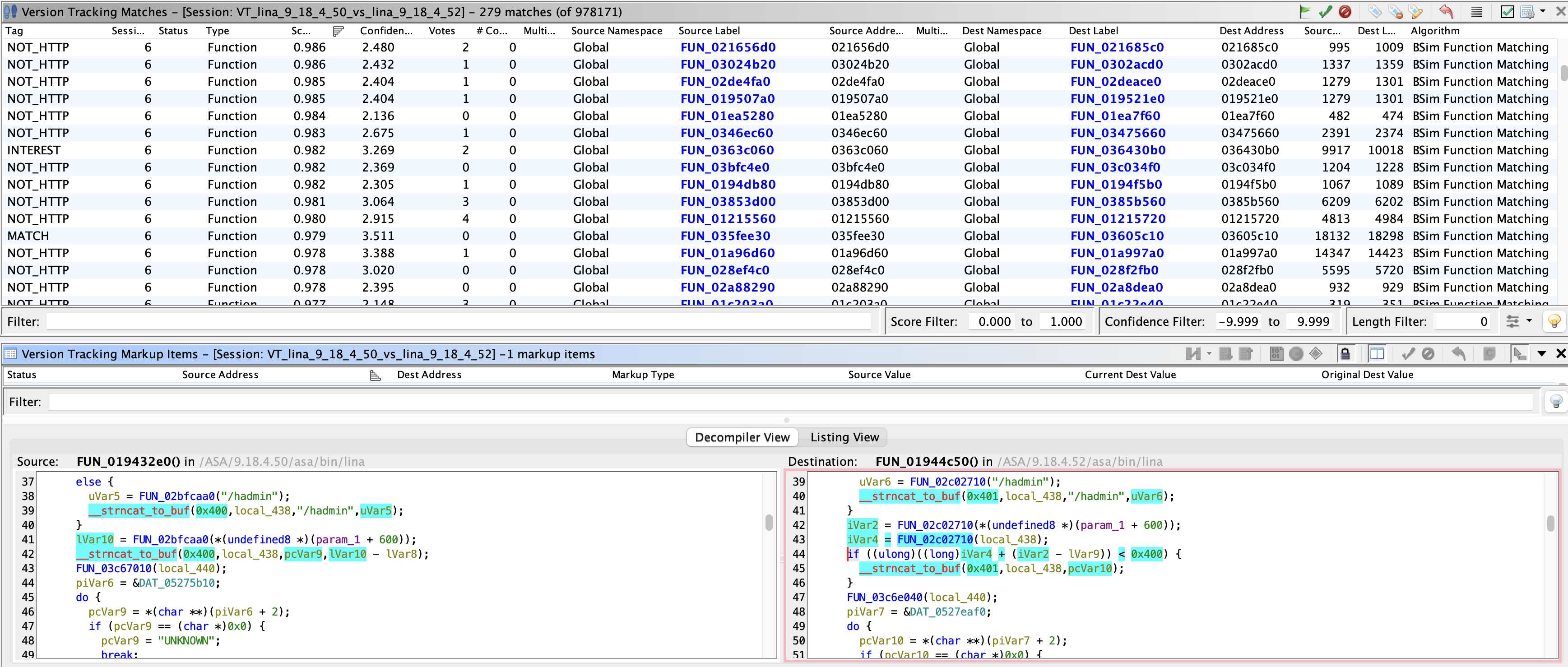Click the light bulb icon beside the matches Filter field
The image size is (1568, 667).
1554,321
